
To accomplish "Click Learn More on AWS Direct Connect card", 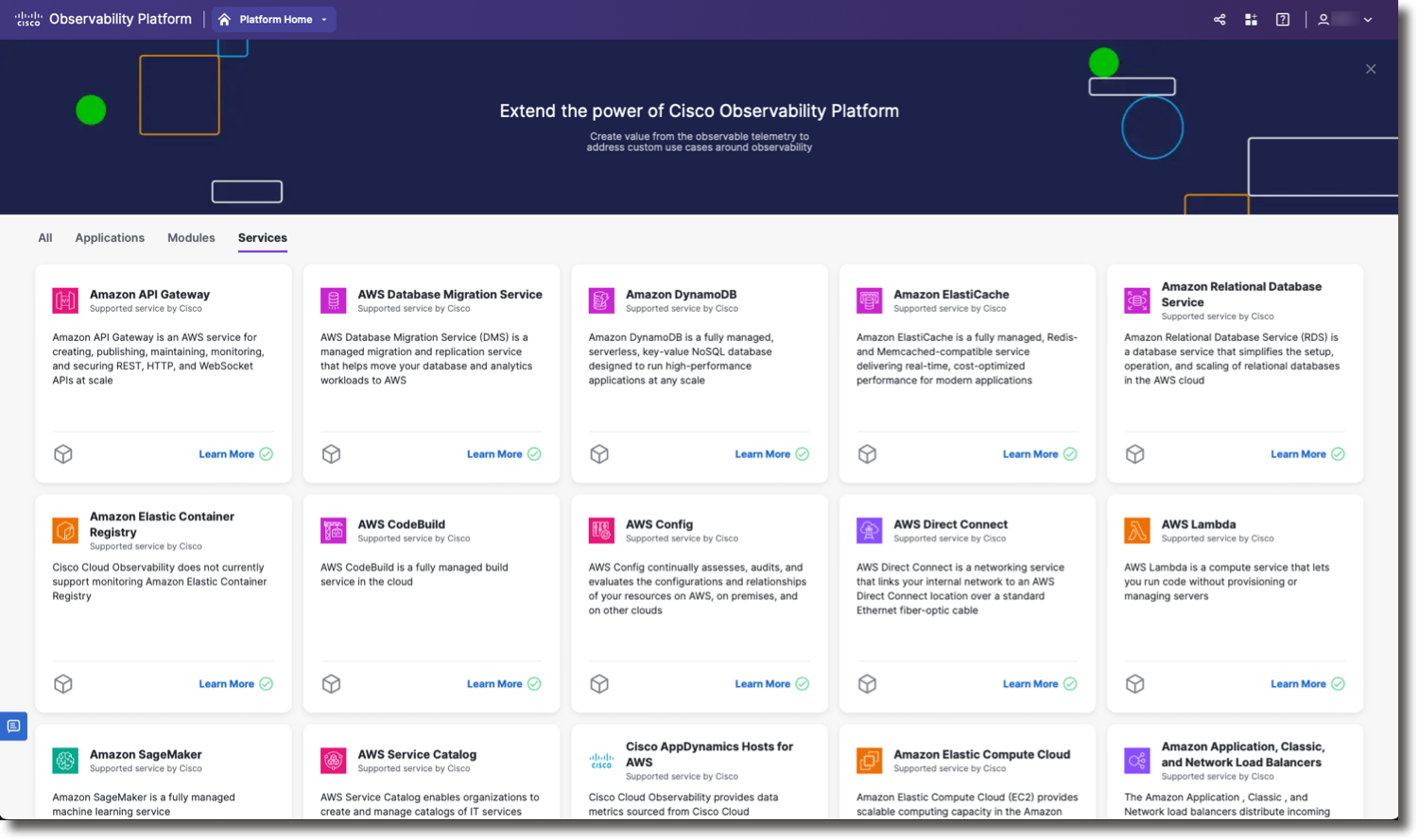I will 1030,684.
